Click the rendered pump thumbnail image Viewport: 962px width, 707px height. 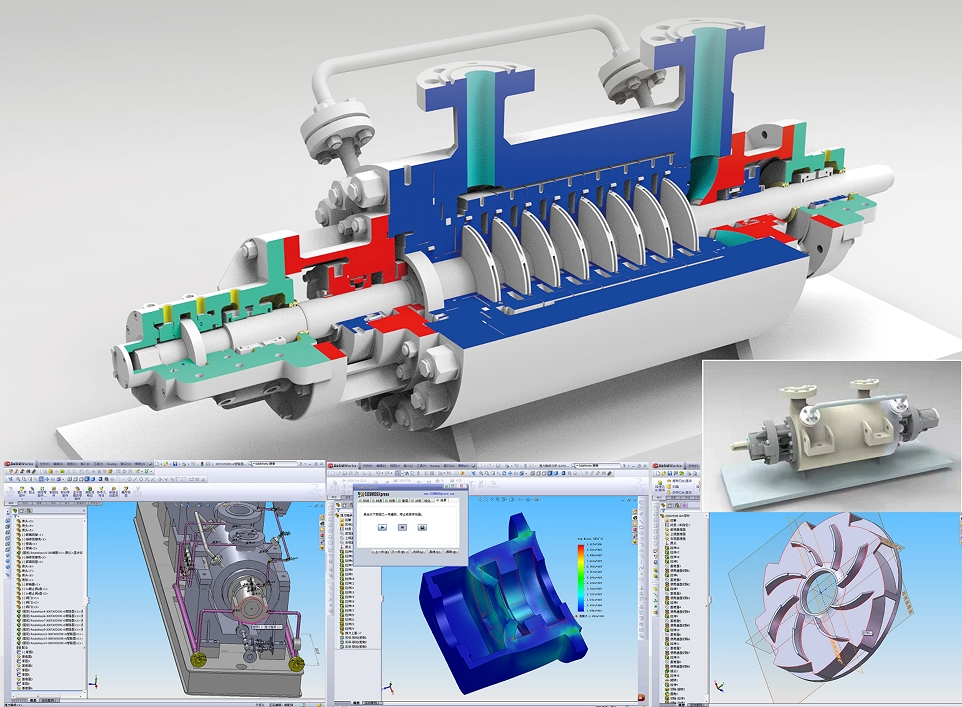pyautogui.click(x=831, y=435)
